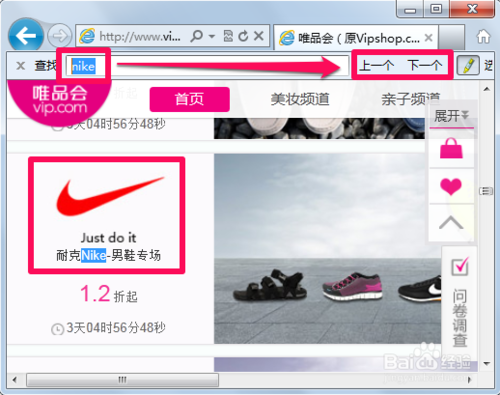Return to top with the up chevron
The image size is (500, 395).
(x=451, y=223)
